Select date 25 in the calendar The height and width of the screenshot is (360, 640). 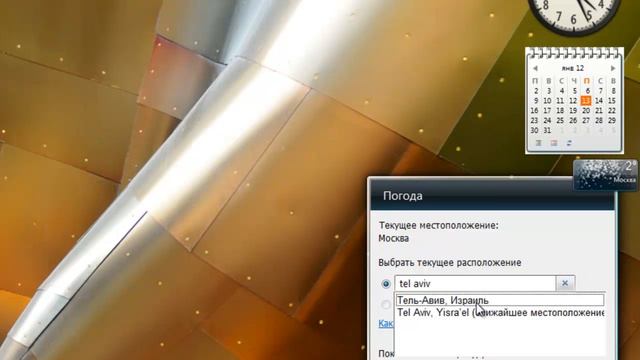[x=560, y=120]
